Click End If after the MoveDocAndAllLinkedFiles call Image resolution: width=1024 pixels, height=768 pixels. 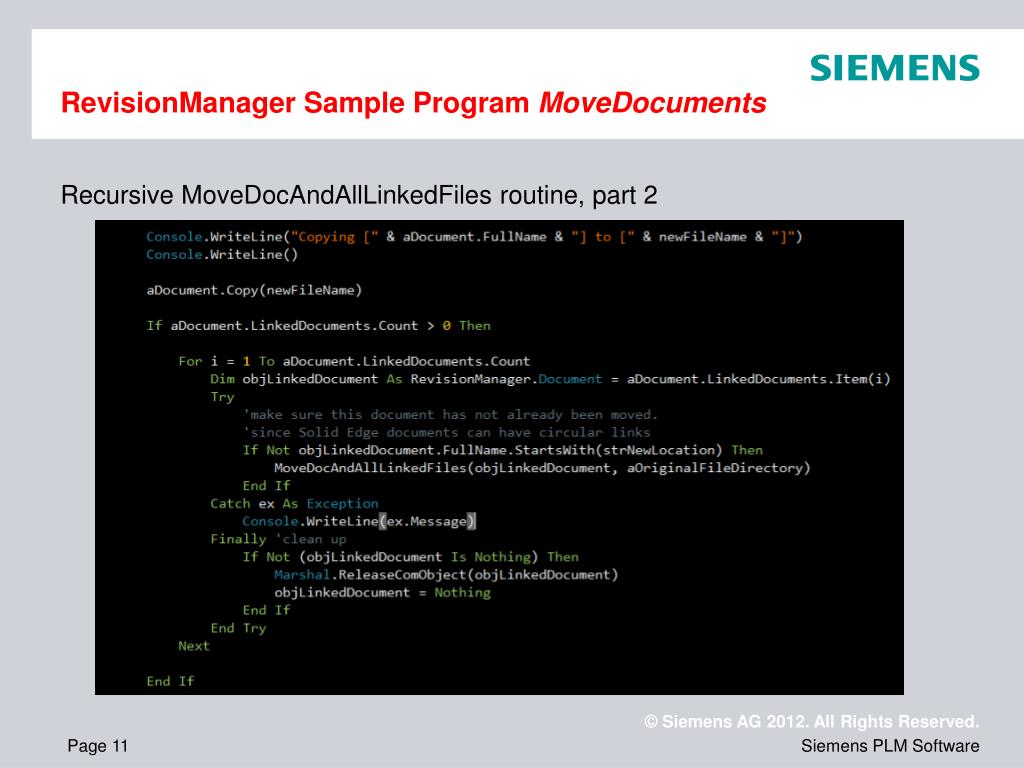point(266,485)
